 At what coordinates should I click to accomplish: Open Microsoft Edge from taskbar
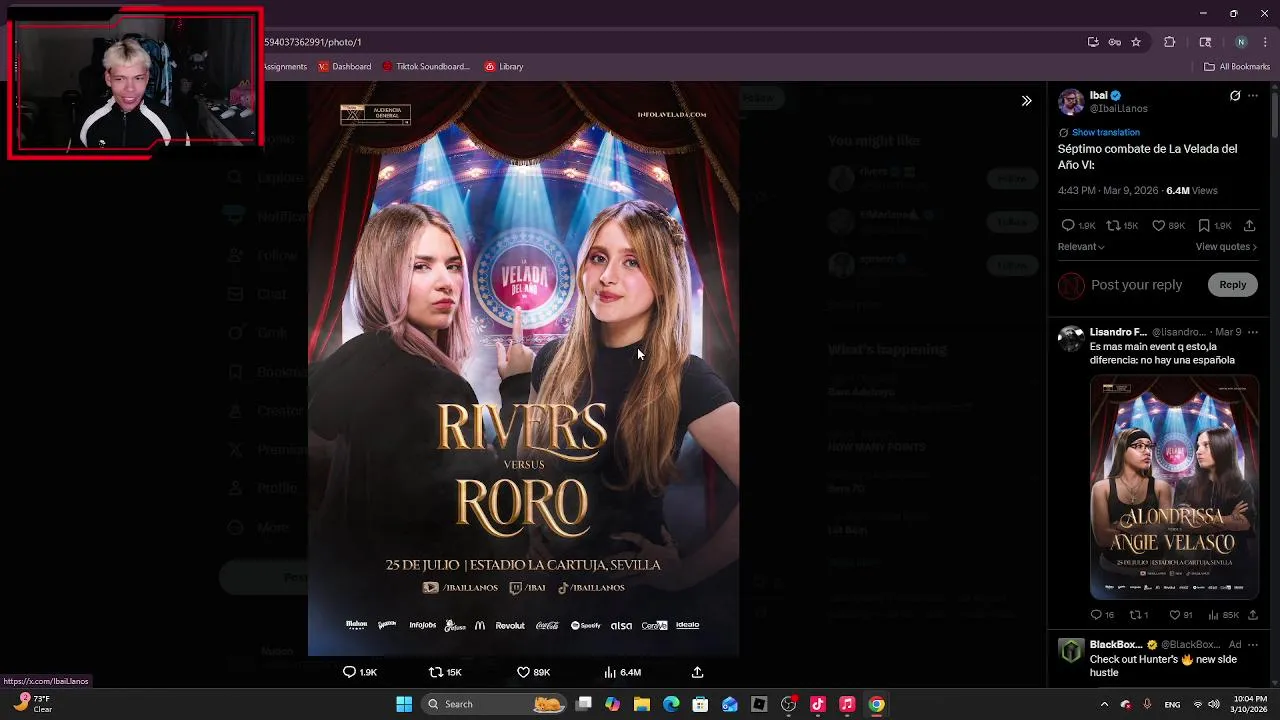671,704
